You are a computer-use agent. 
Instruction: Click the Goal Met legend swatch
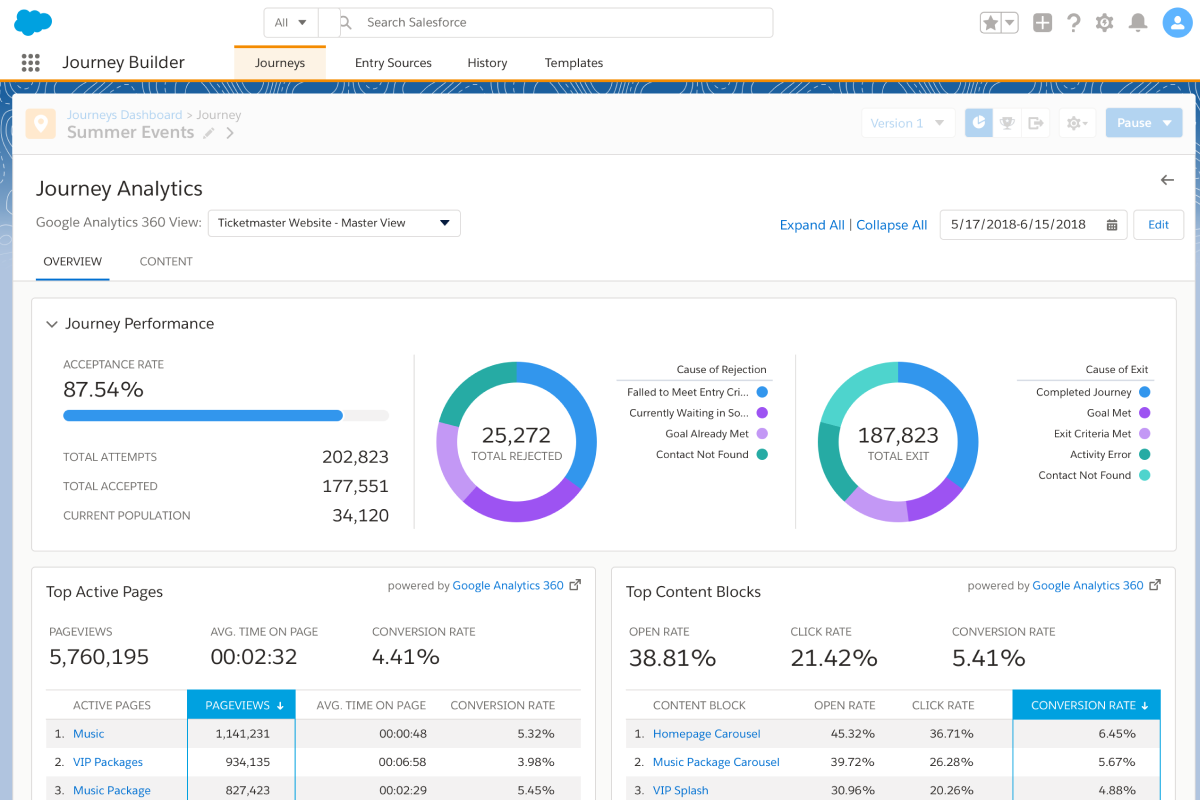(1144, 413)
